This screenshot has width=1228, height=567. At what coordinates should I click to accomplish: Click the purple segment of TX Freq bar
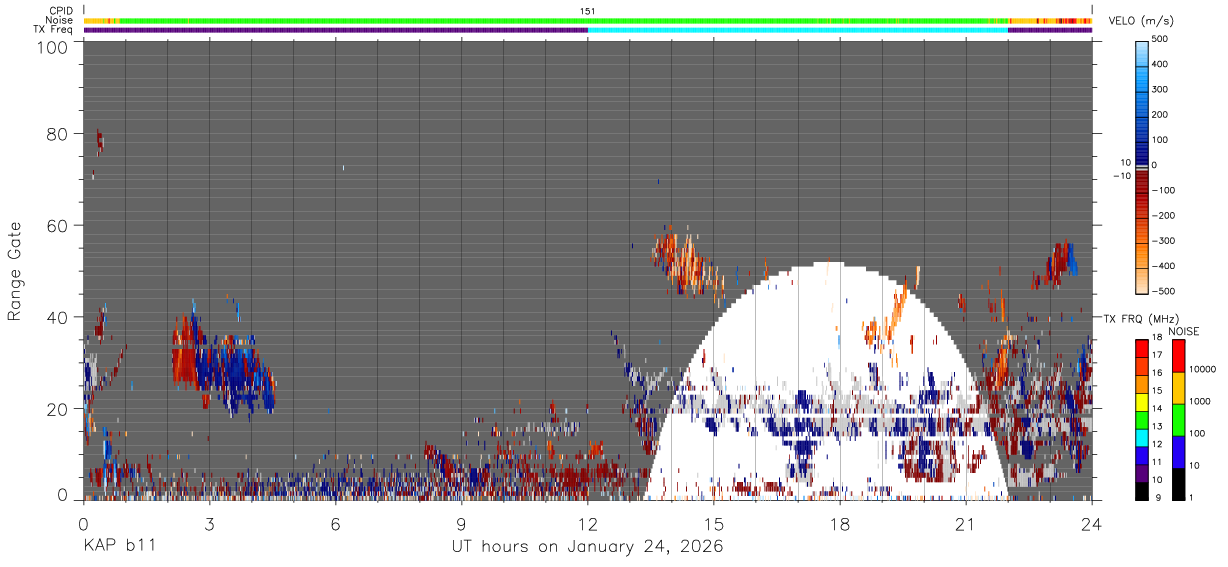coord(335,30)
